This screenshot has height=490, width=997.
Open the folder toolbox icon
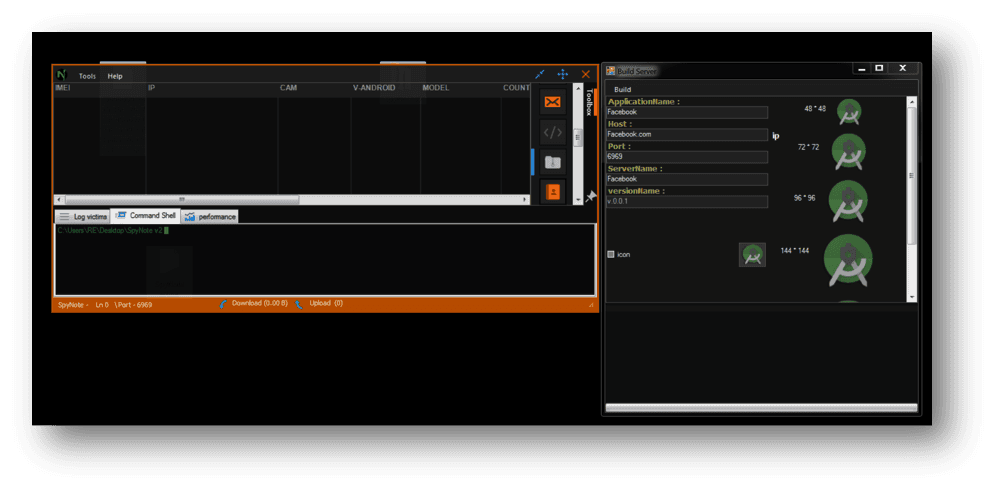point(553,162)
